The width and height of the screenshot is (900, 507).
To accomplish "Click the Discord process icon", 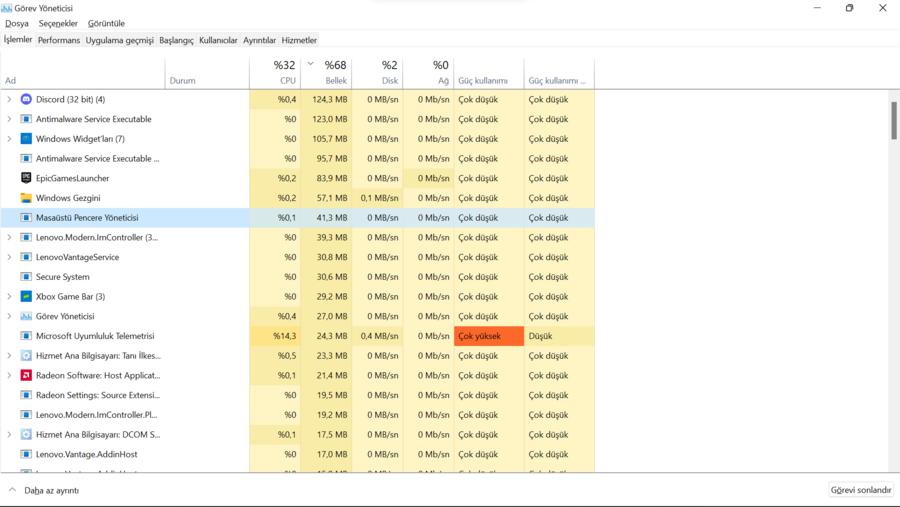I will pyautogui.click(x=26, y=99).
